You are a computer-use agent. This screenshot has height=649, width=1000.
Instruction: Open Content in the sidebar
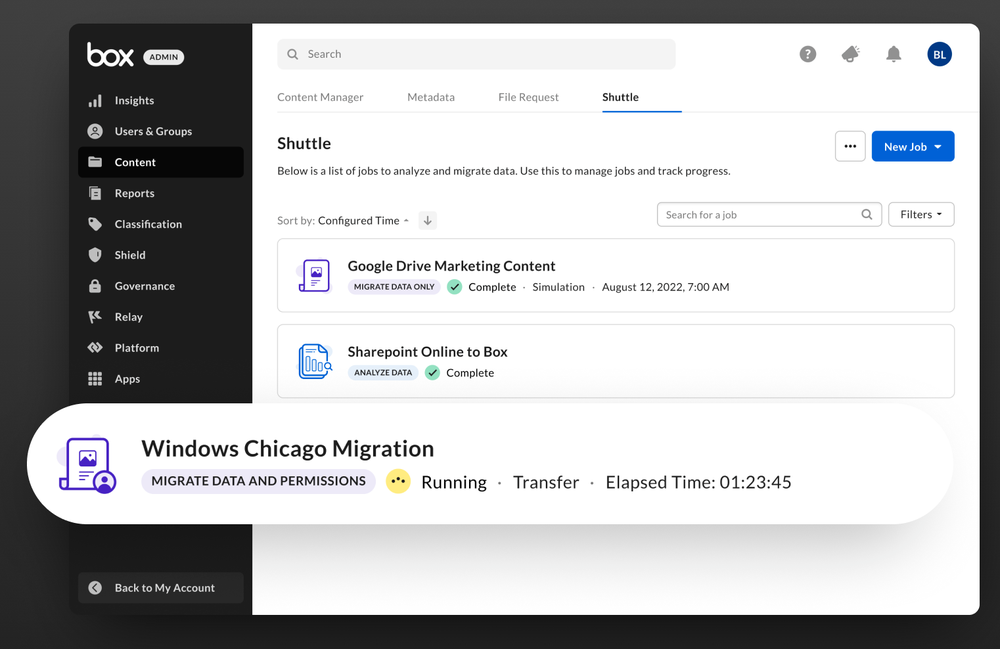click(135, 162)
